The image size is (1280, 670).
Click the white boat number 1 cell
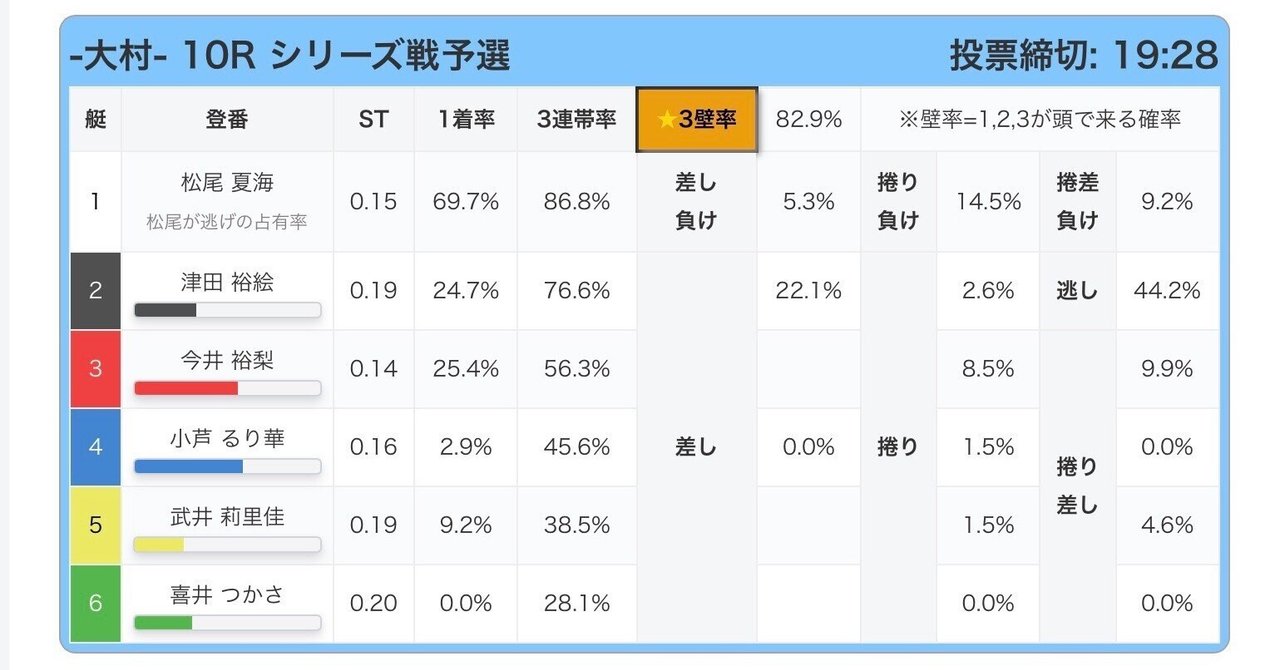tap(96, 201)
